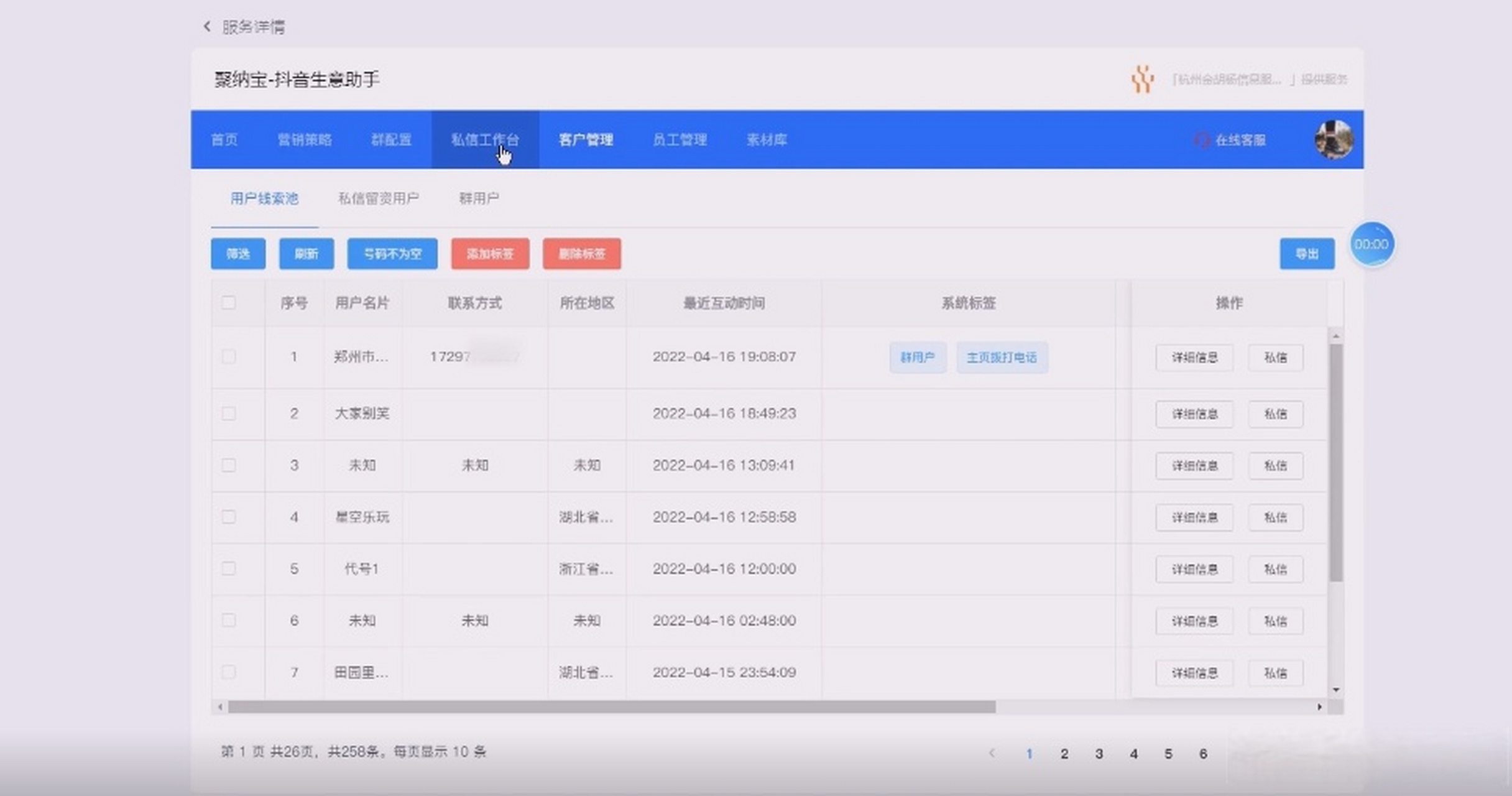Check the checkbox for row 1 郑州市
1512x796 pixels.
tap(229, 357)
